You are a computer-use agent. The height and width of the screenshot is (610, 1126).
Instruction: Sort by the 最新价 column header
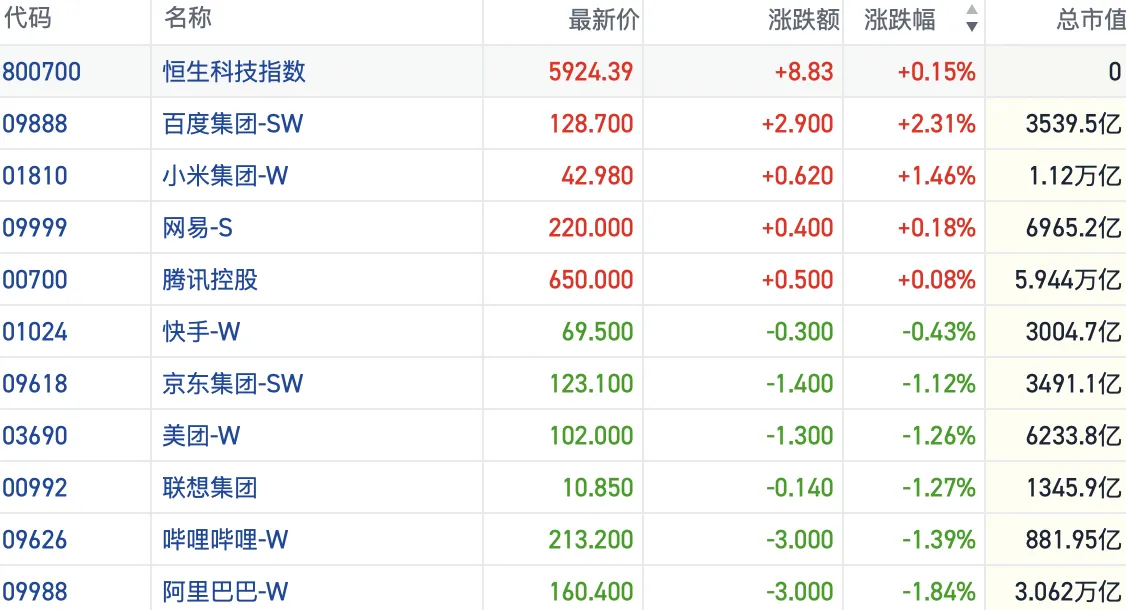point(603,20)
